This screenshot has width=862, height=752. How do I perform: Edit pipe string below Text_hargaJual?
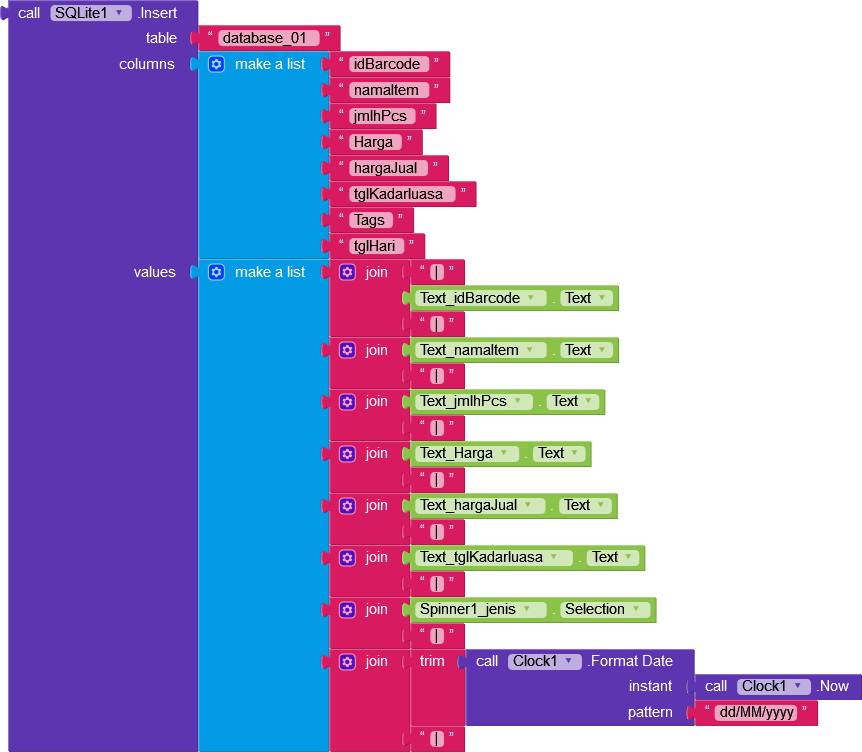tap(436, 532)
